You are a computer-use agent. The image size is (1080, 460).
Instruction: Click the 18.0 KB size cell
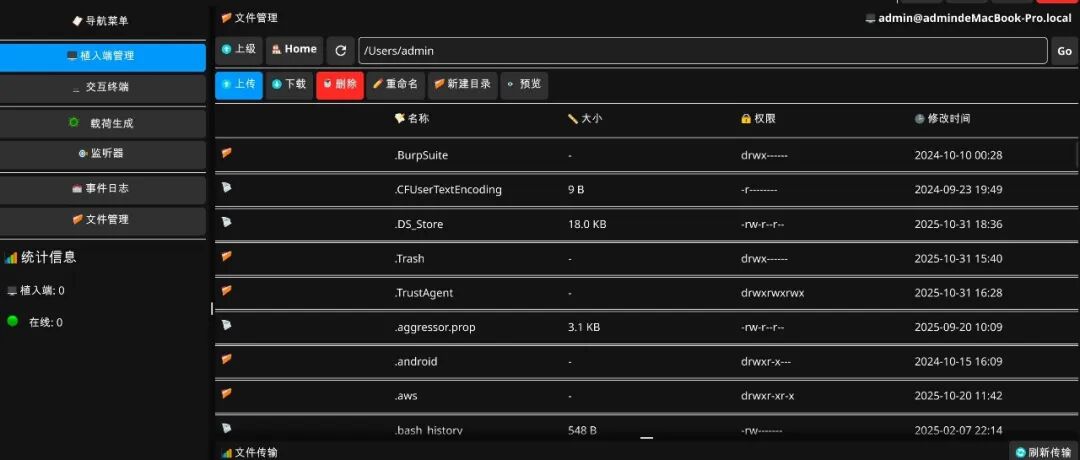pos(587,224)
